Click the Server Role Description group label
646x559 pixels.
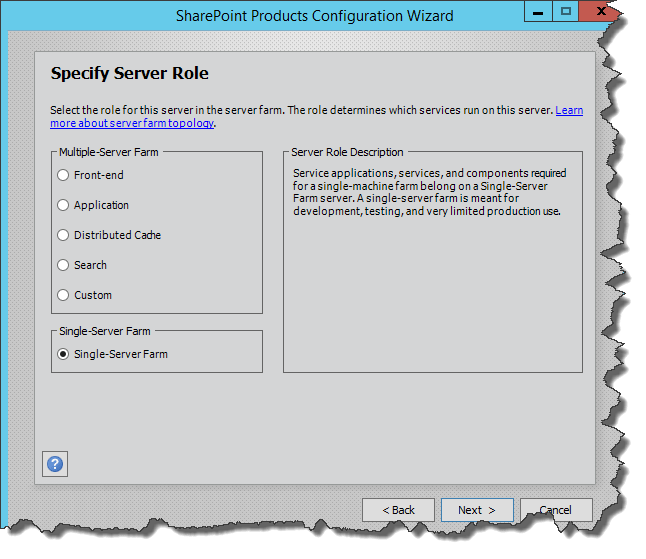[347, 152]
